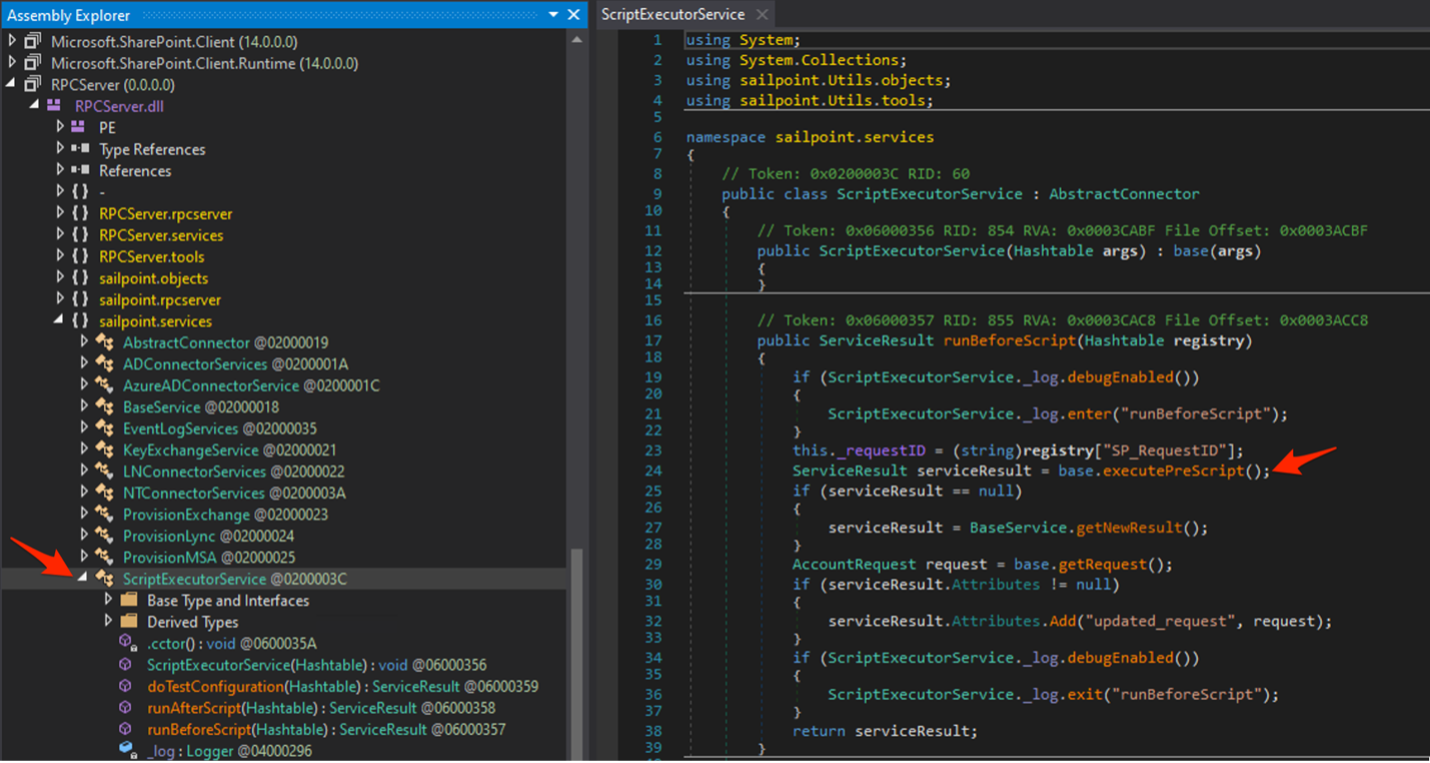
Task: Select RPCServer.dll in the tree
Action: point(120,106)
